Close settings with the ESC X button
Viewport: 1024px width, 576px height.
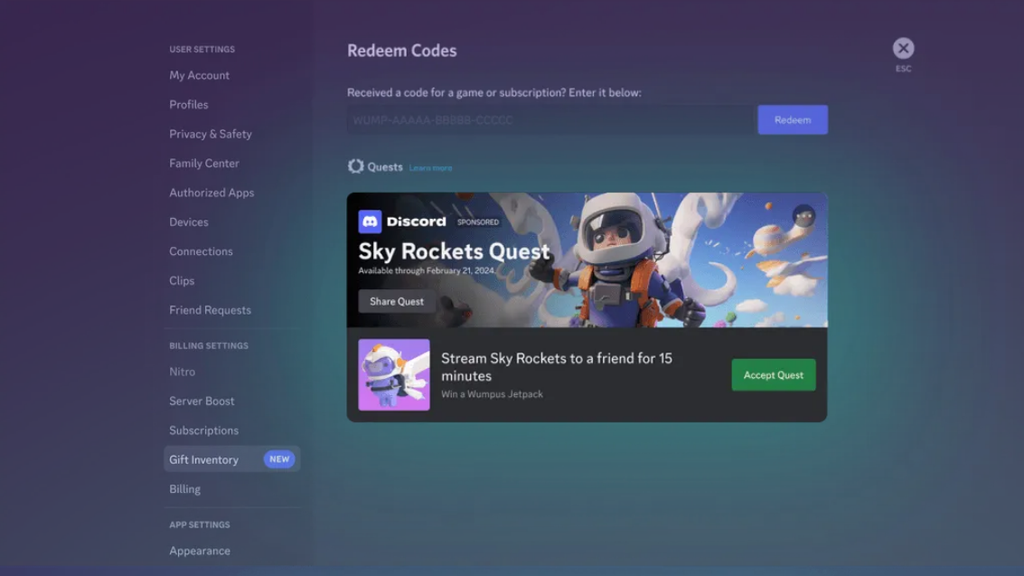pos(903,48)
